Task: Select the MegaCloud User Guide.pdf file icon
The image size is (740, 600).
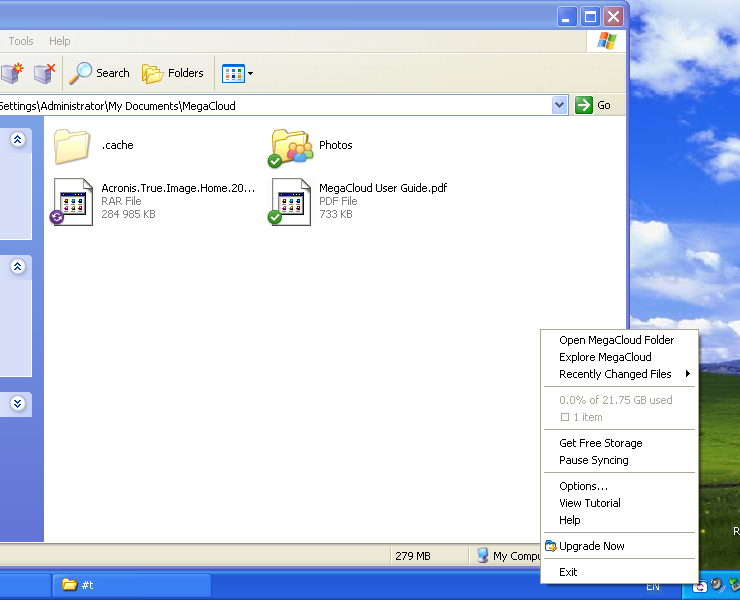Action: click(x=290, y=202)
